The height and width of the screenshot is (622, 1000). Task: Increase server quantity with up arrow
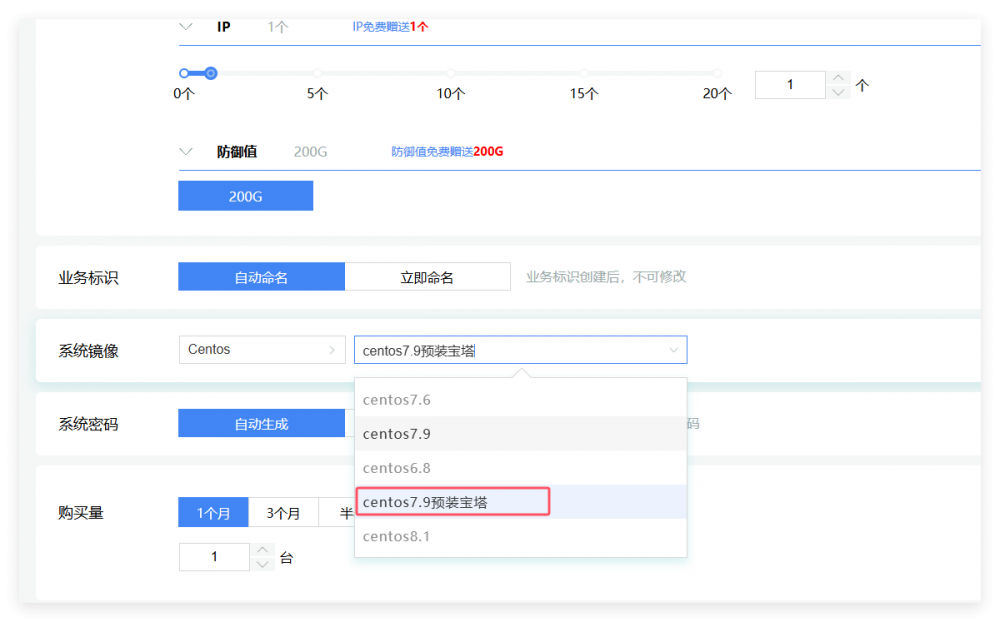coord(263,550)
